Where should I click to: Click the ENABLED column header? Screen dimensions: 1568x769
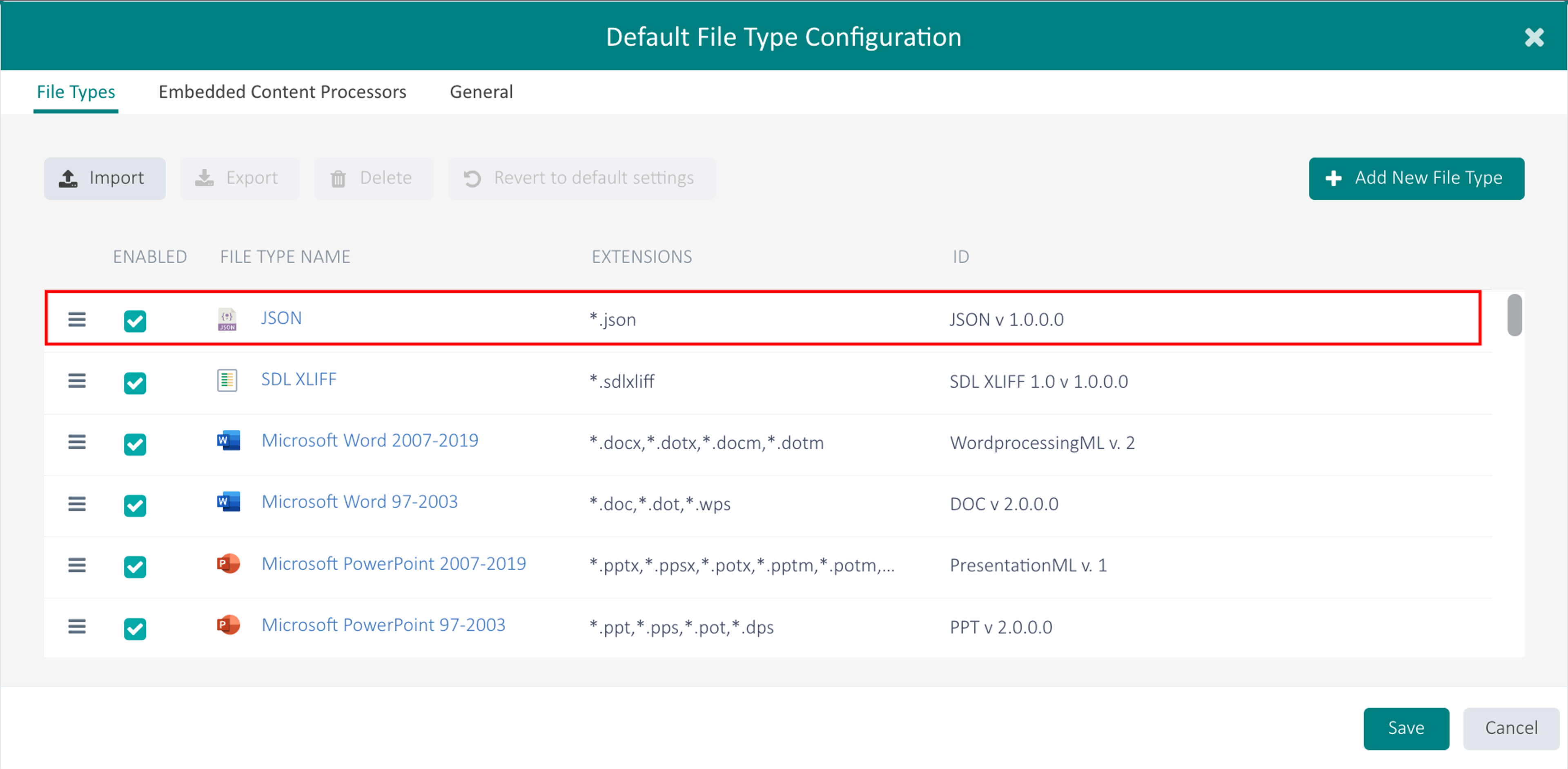[x=150, y=257]
